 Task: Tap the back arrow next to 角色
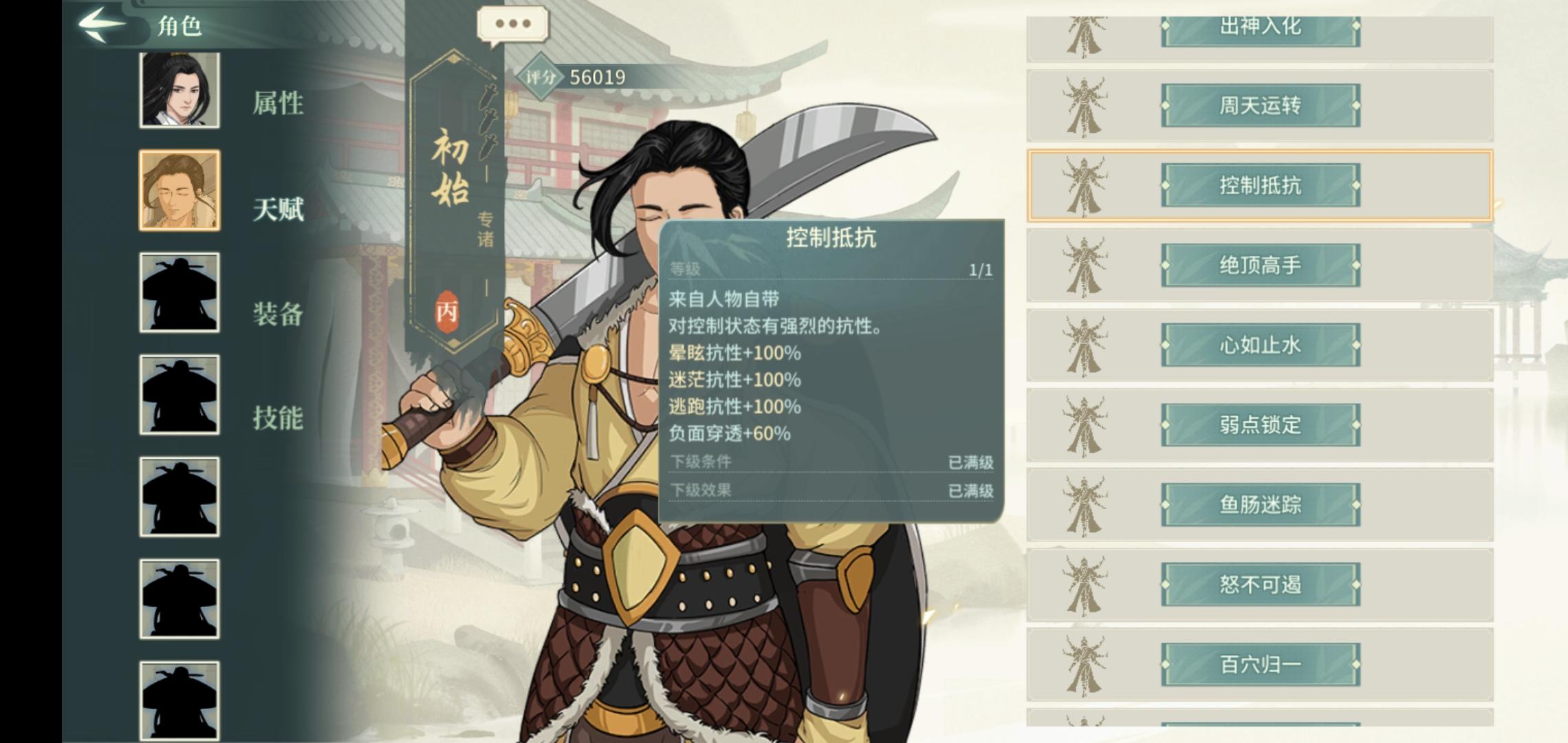102,25
